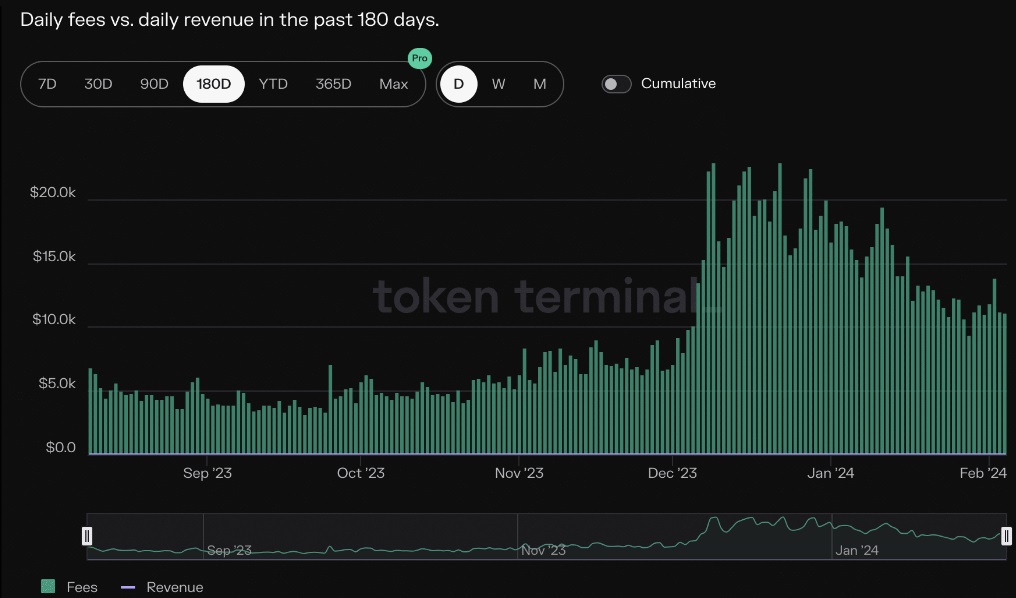Toggle the Fees series legend label
Image resolution: width=1016 pixels, height=598 pixels.
pos(82,587)
